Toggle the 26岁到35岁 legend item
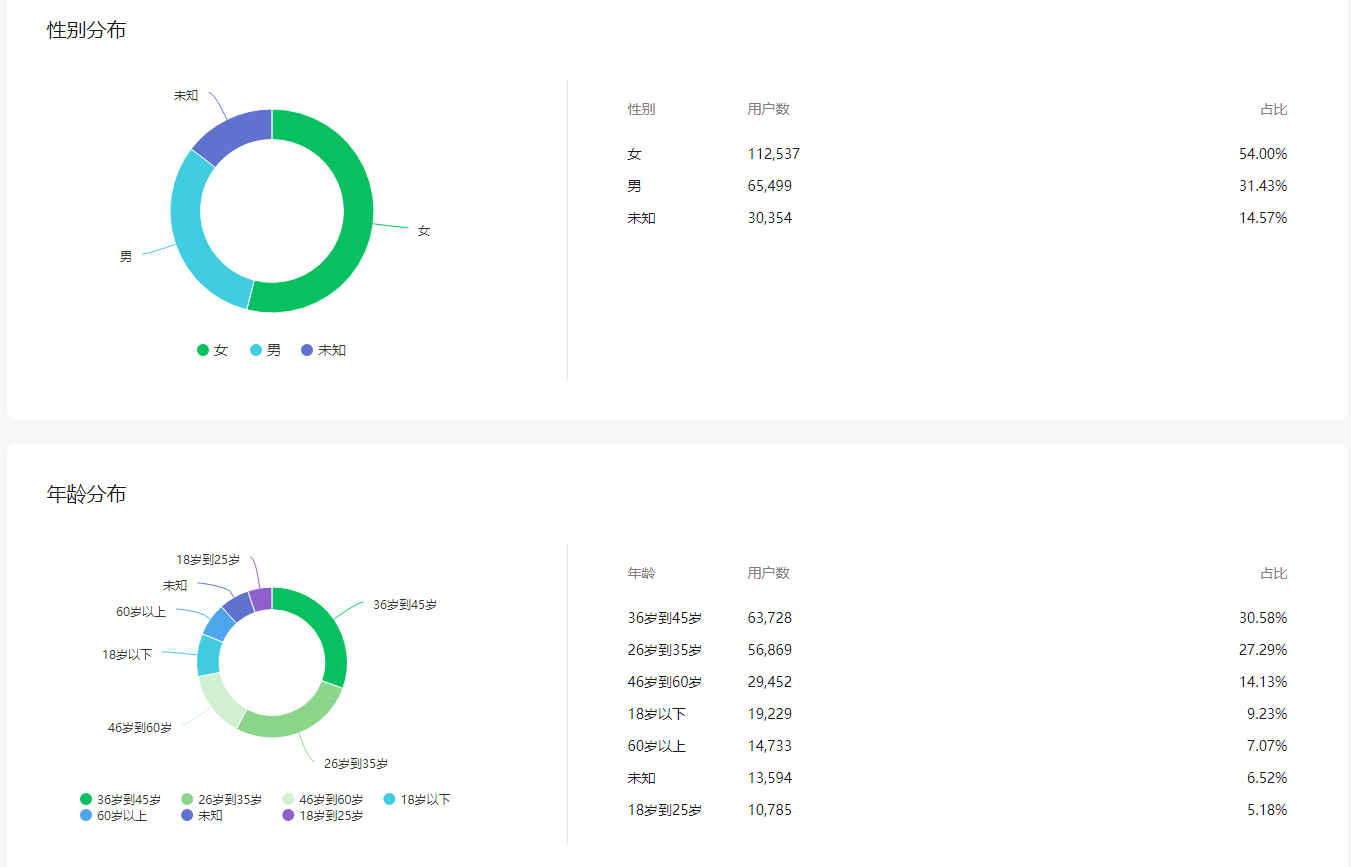Screen dimensions: 1351x867 click(x=222, y=800)
